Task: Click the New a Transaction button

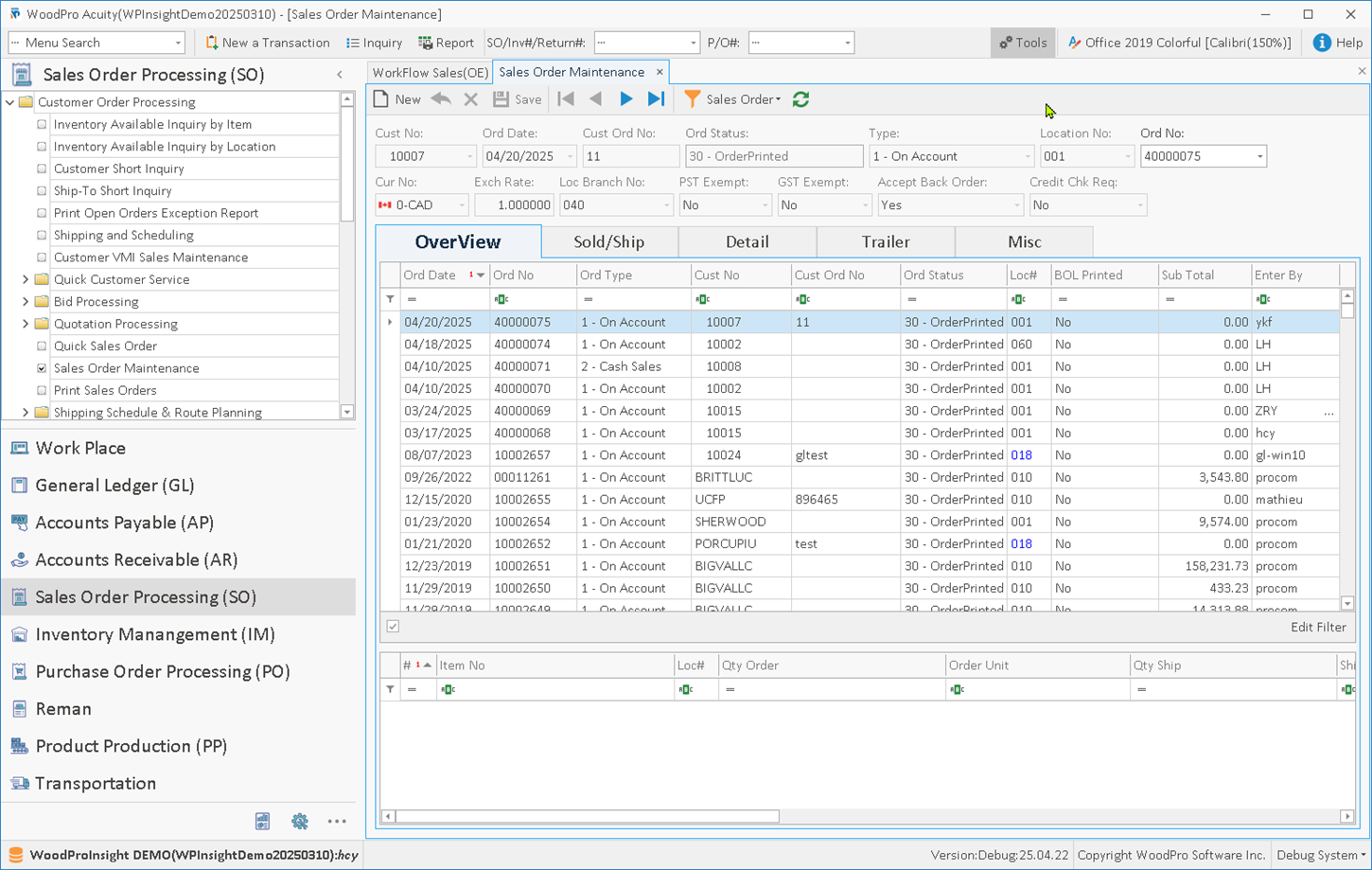Action: coord(267,43)
